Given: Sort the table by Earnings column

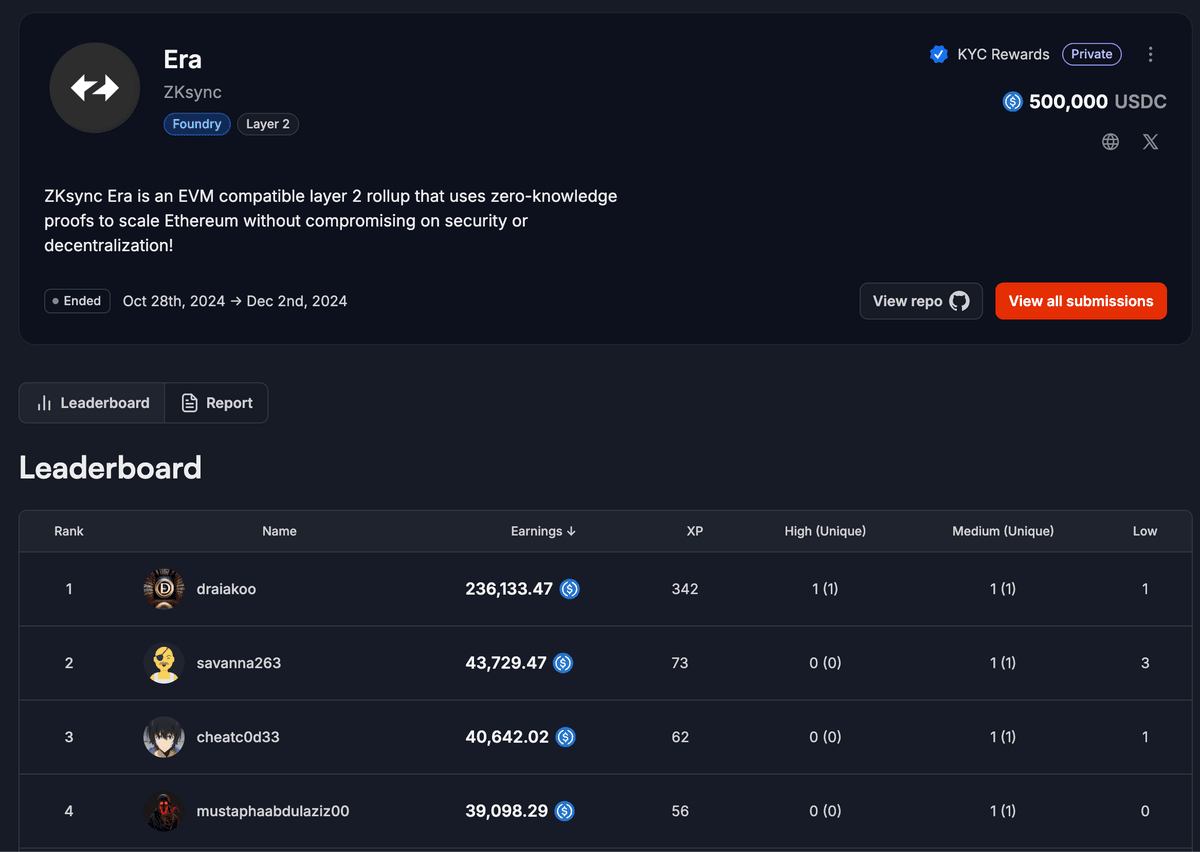Looking at the screenshot, I should [542, 531].
